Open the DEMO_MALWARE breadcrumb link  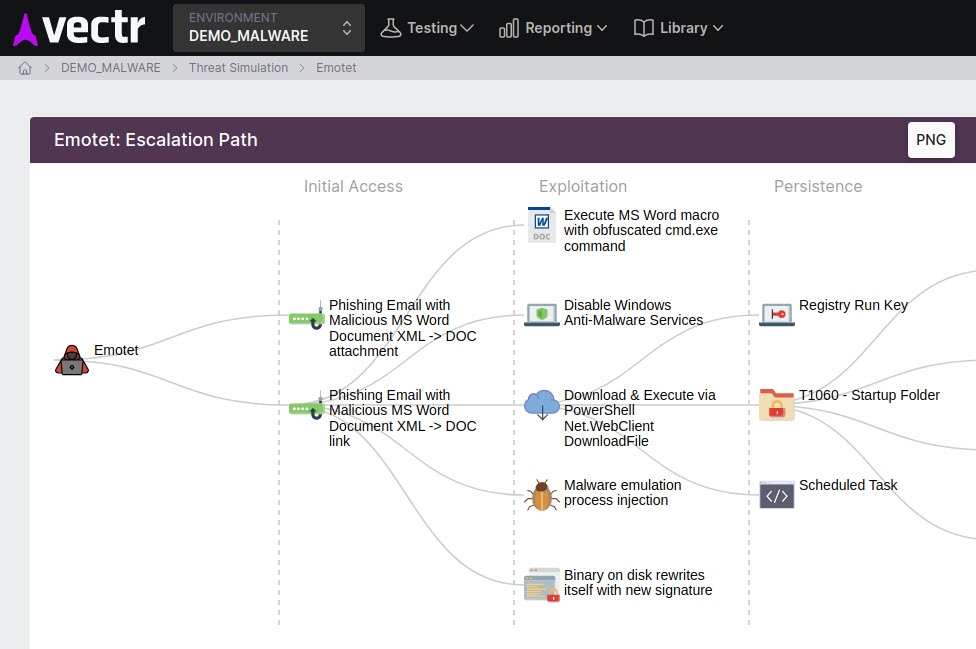[111, 68]
